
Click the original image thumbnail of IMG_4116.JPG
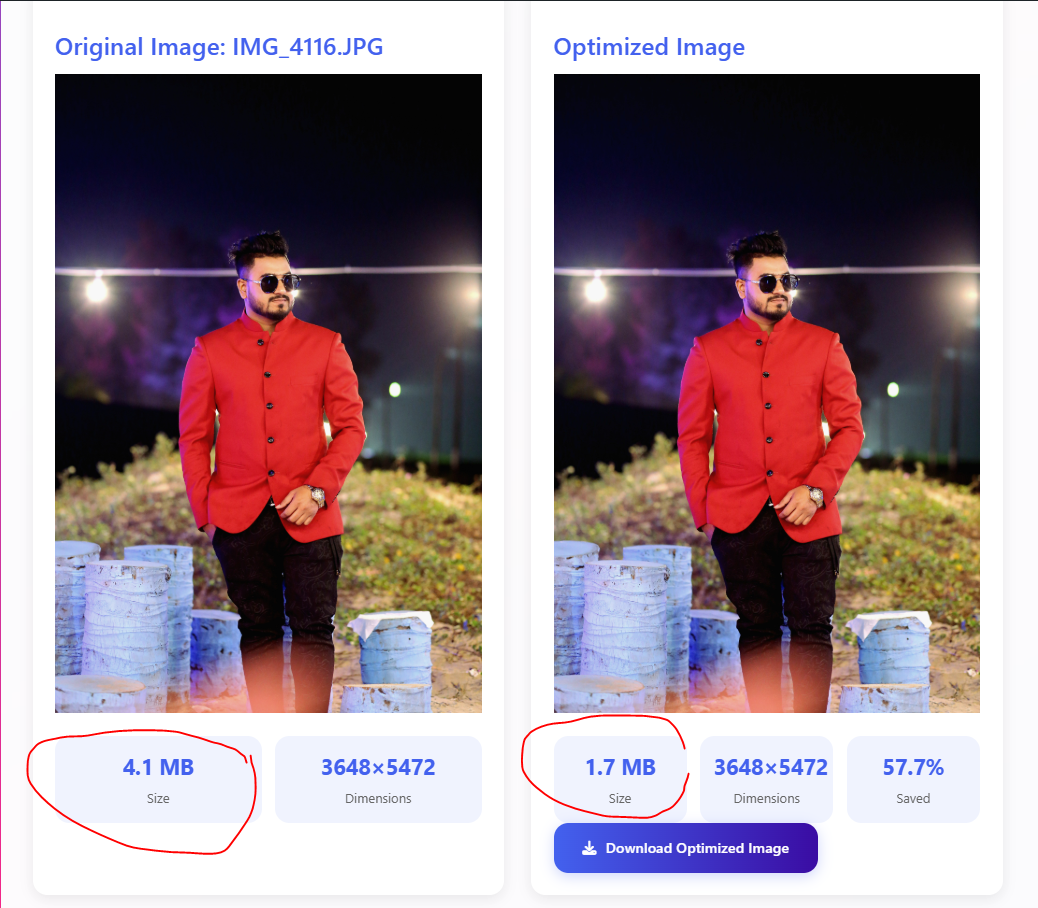[x=268, y=393]
